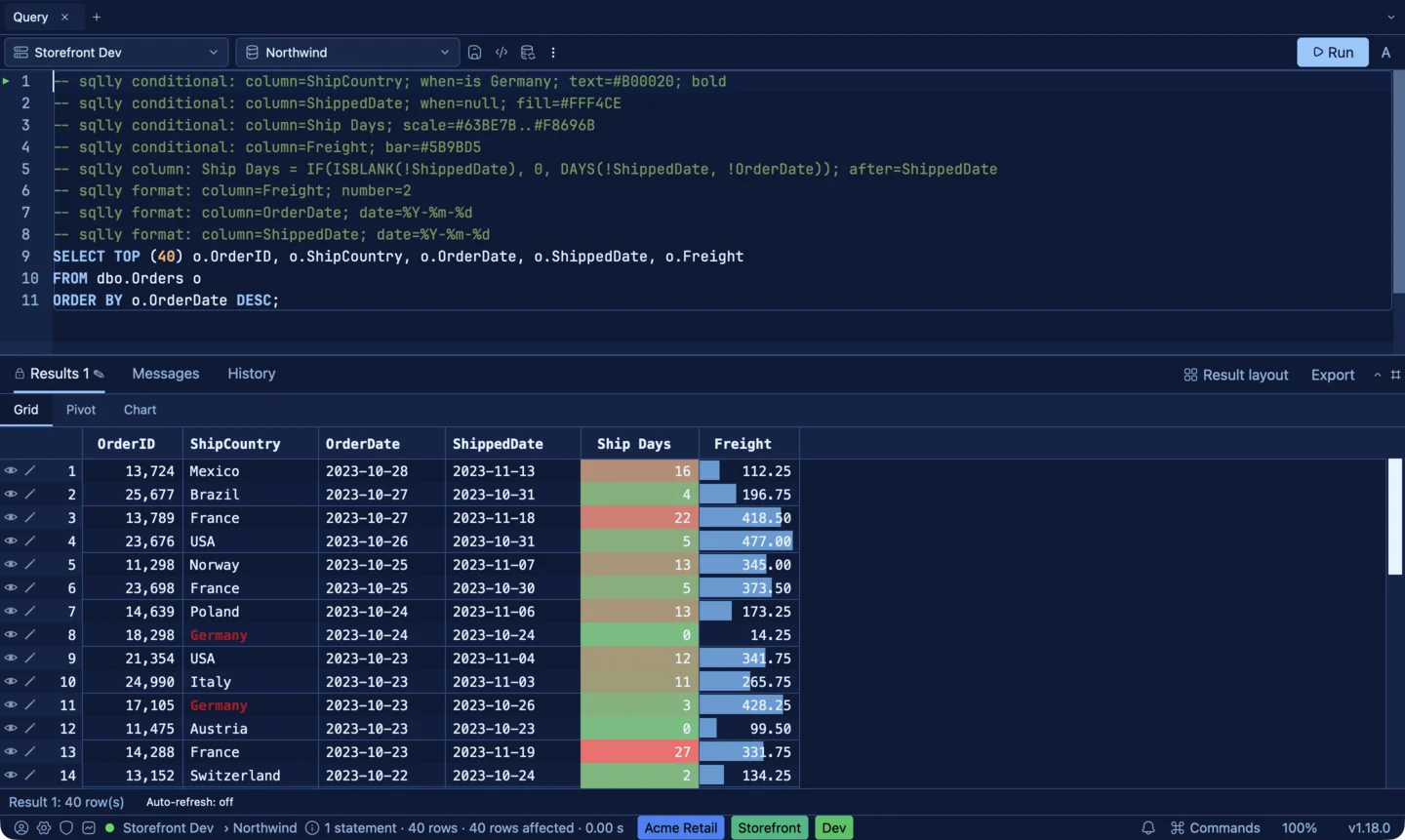Viewport: 1405px width, 840px height.
Task: Click edit pencil for row 3
Action: [30, 517]
